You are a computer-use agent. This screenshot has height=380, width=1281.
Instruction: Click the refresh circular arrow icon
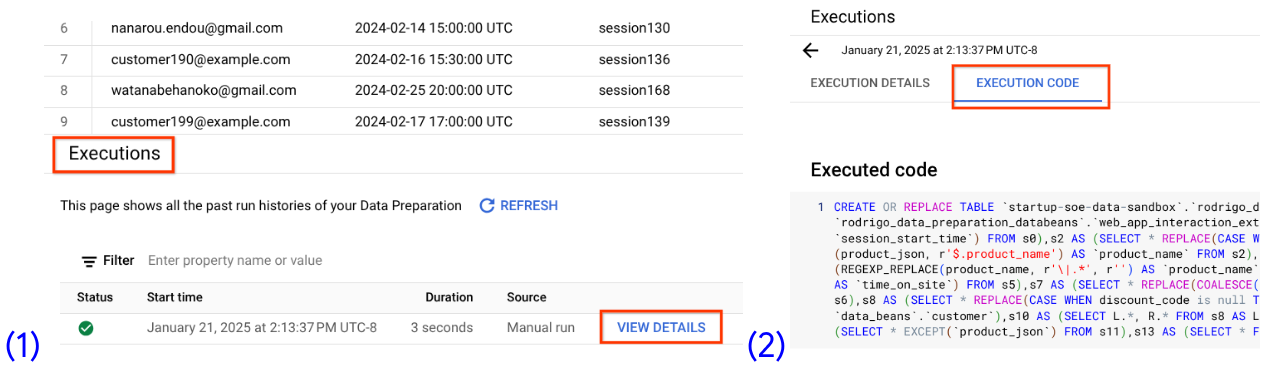coord(487,205)
